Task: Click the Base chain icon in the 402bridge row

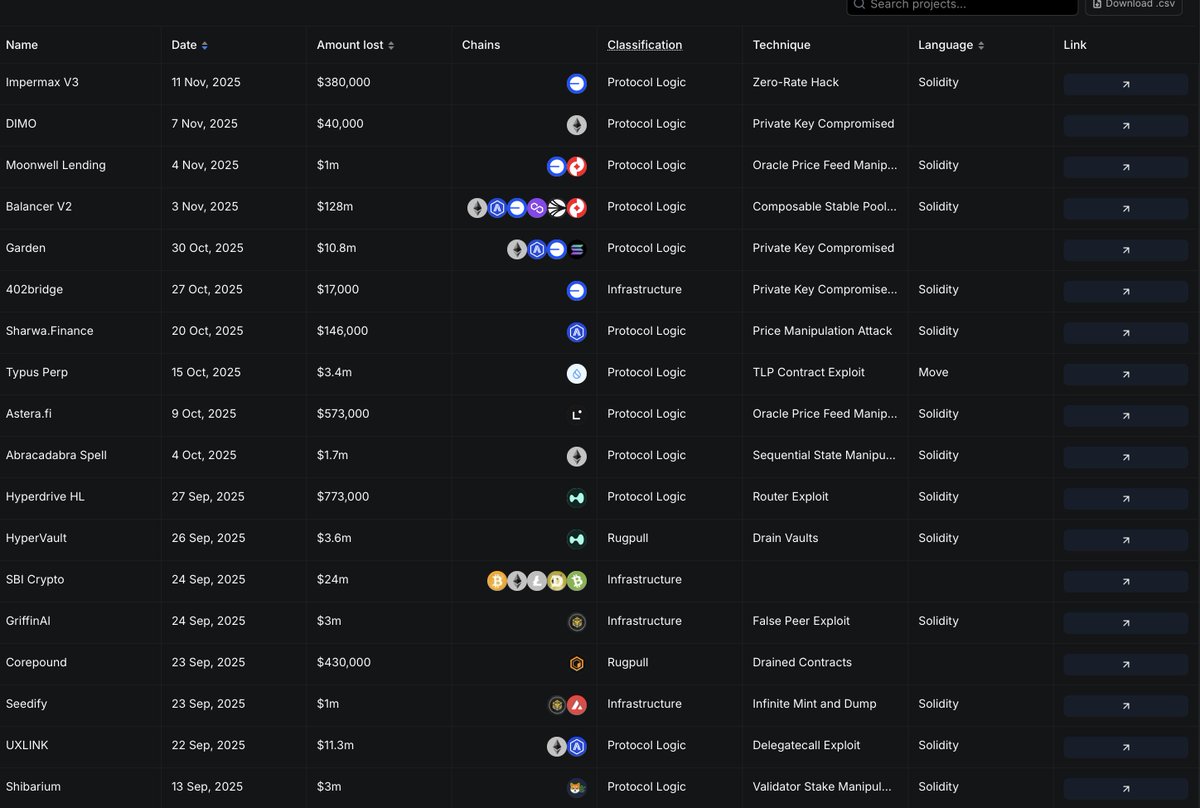Action: click(577, 290)
